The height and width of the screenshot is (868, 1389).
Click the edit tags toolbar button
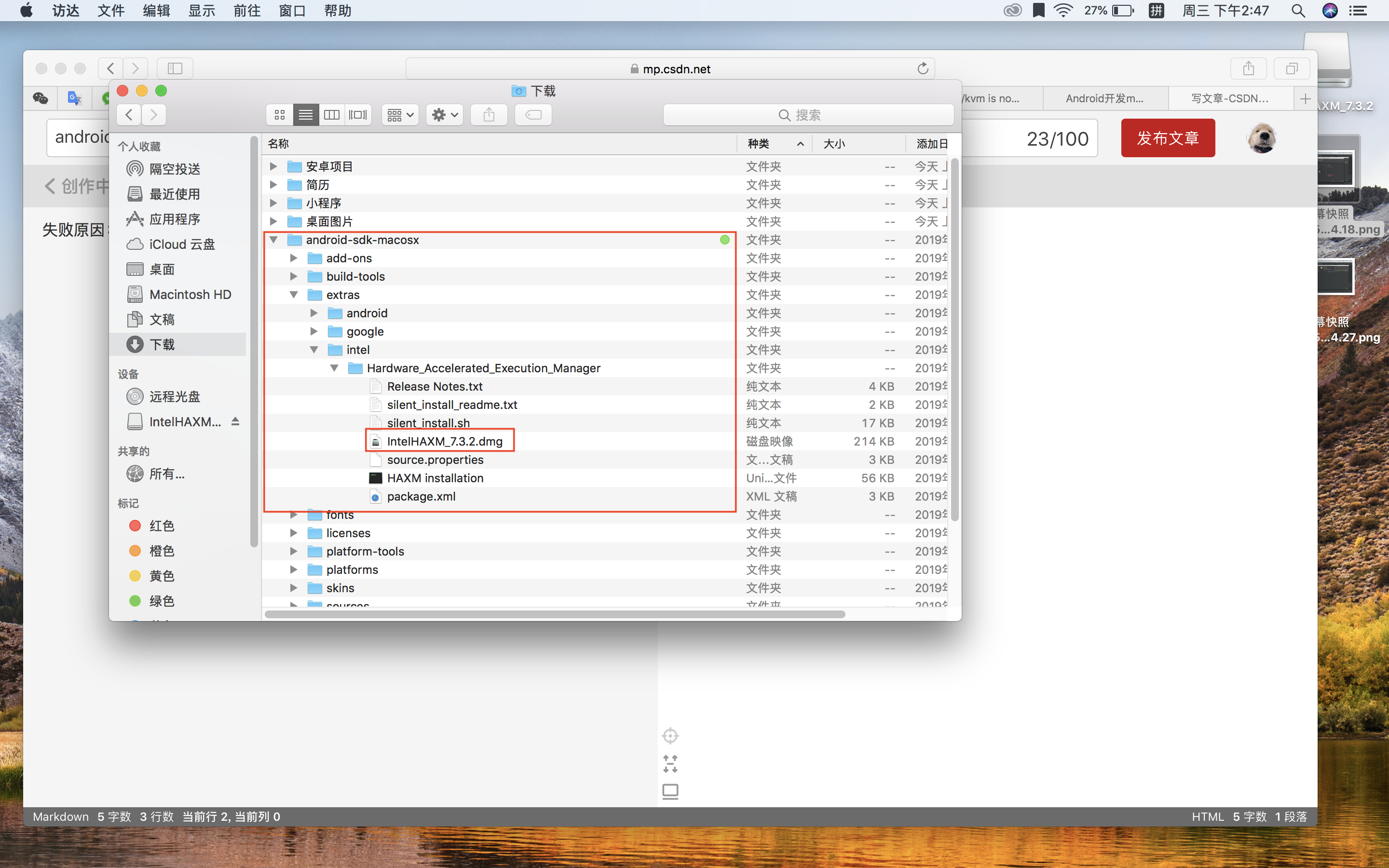pos(533,115)
